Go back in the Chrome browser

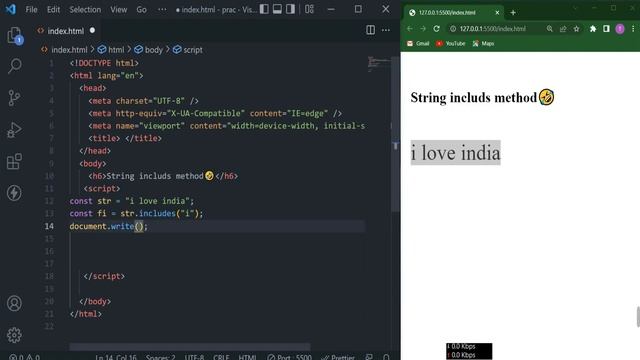click(x=409, y=29)
